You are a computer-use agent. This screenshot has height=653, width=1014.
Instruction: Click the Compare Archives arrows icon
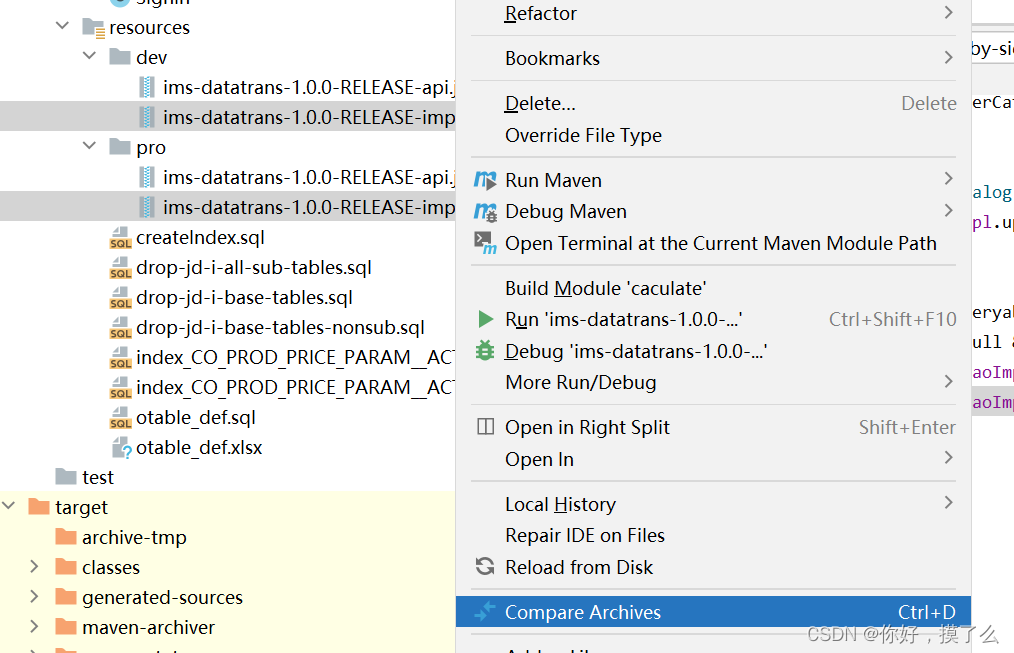coord(485,611)
